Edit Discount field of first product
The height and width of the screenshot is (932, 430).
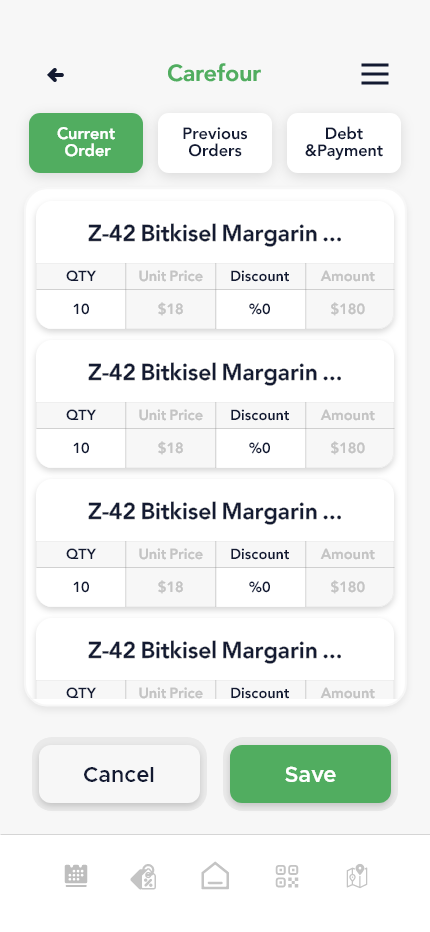click(x=260, y=309)
